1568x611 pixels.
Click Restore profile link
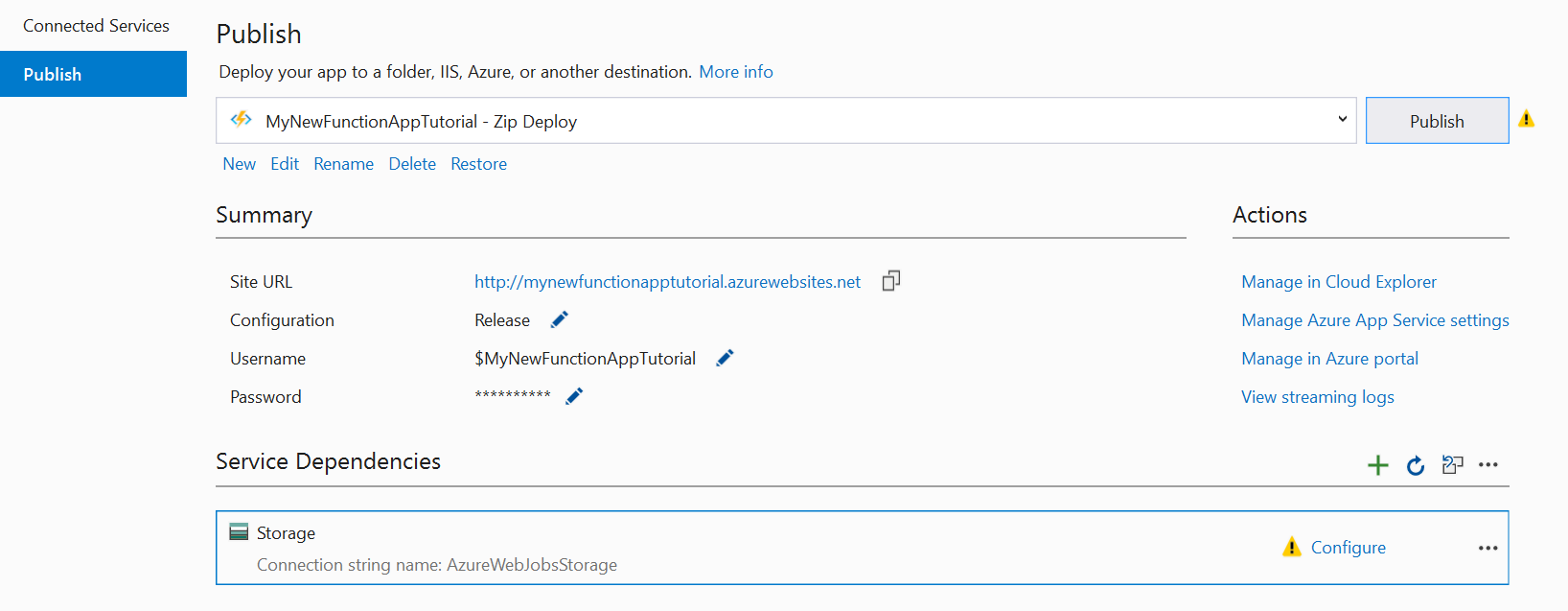pos(478,164)
